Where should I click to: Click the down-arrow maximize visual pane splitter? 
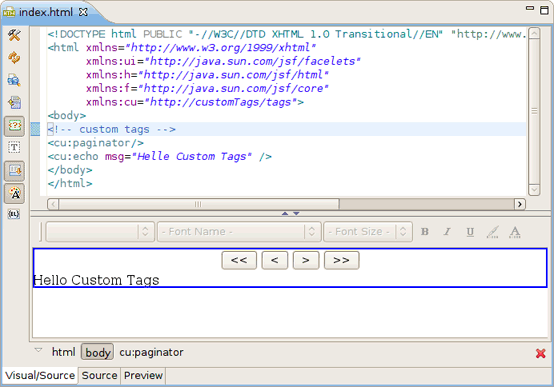pyautogui.click(x=296, y=213)
